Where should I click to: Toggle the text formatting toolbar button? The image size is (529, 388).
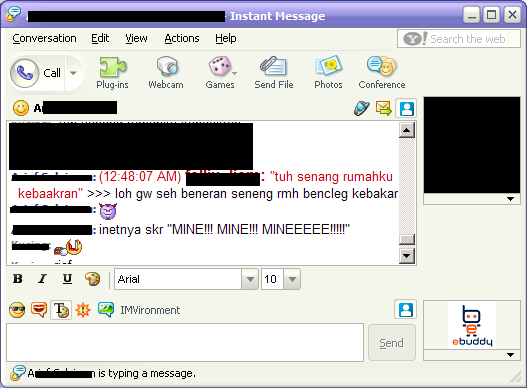pyautogui.click(x=61, y=310)
